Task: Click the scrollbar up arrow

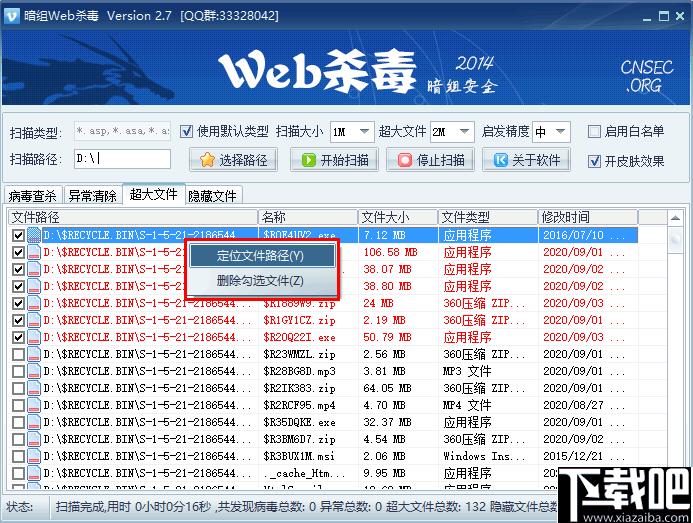Action: click(x=675, y=218)
